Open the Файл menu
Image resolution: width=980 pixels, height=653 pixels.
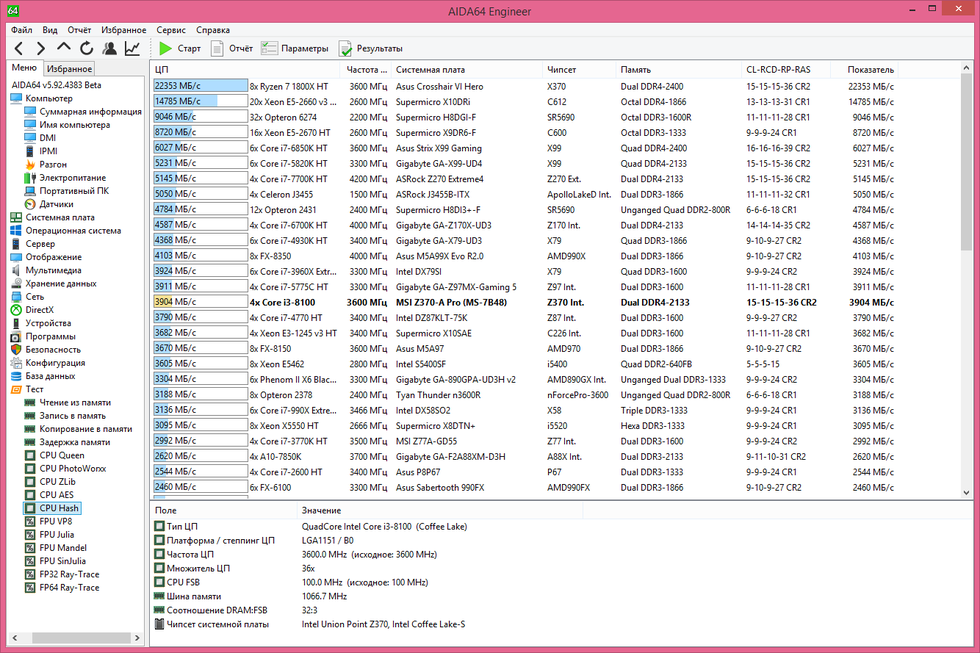21,30
